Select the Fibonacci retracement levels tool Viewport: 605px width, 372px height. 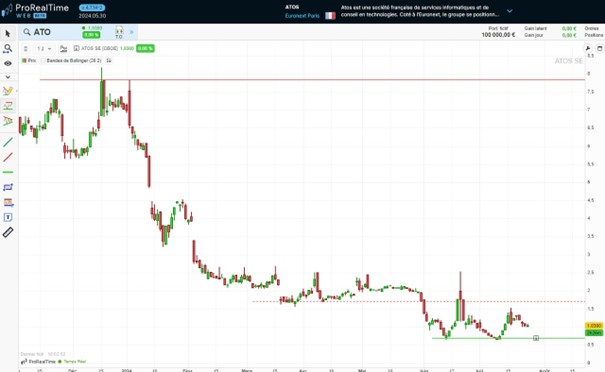(8, 202)
